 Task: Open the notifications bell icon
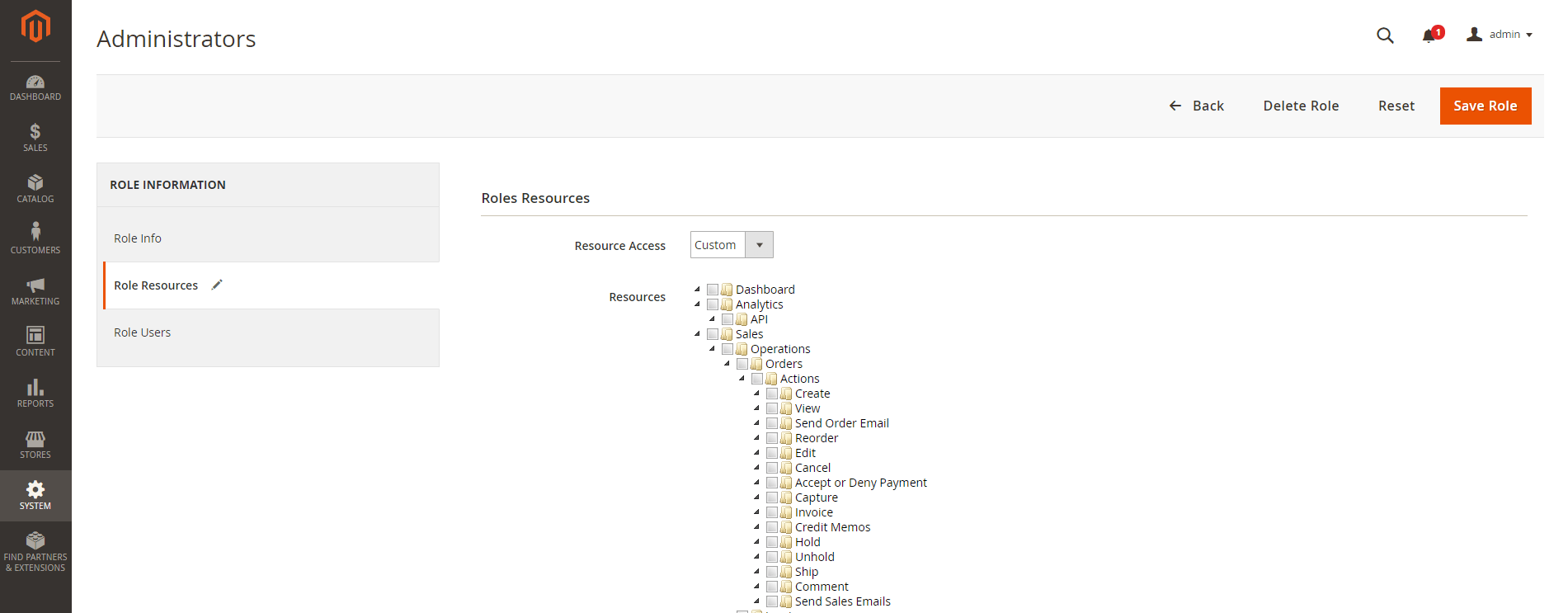(x=1429, y=35)
